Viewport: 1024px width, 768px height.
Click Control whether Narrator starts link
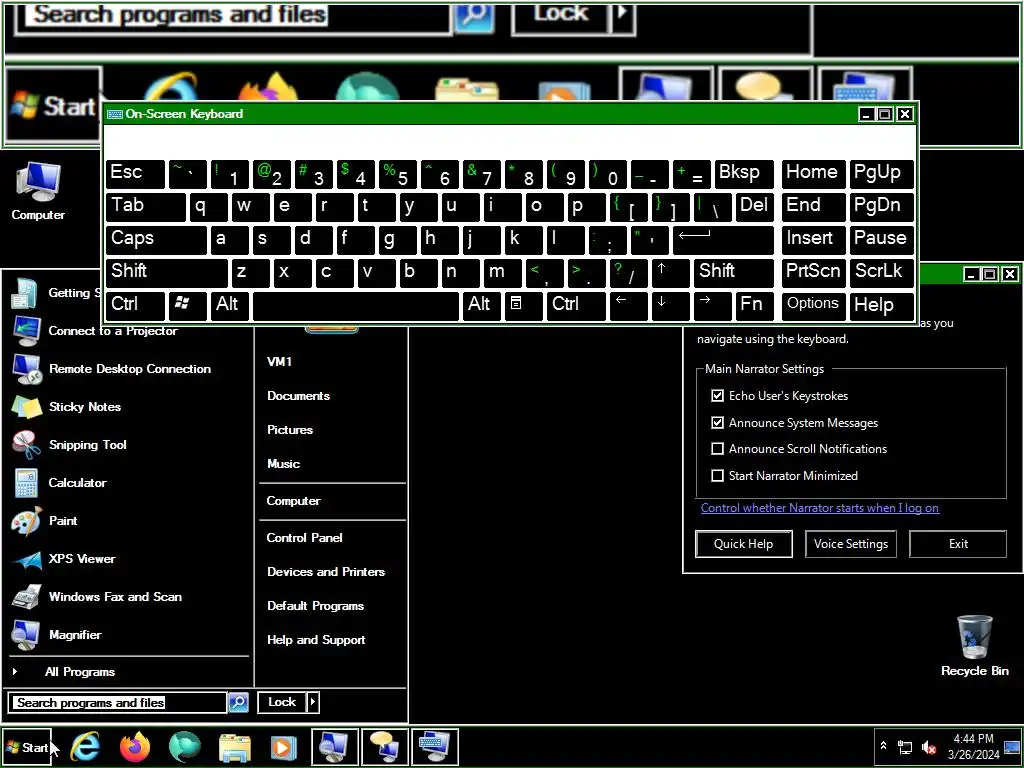[x=820, y=508]
